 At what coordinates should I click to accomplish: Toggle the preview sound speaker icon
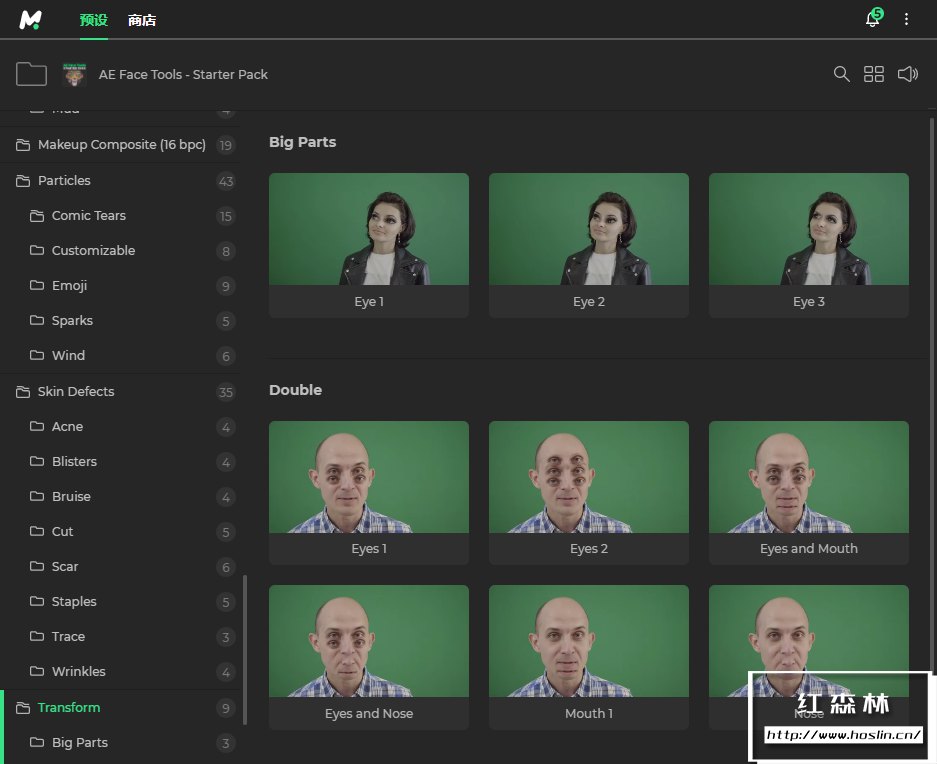907,74
